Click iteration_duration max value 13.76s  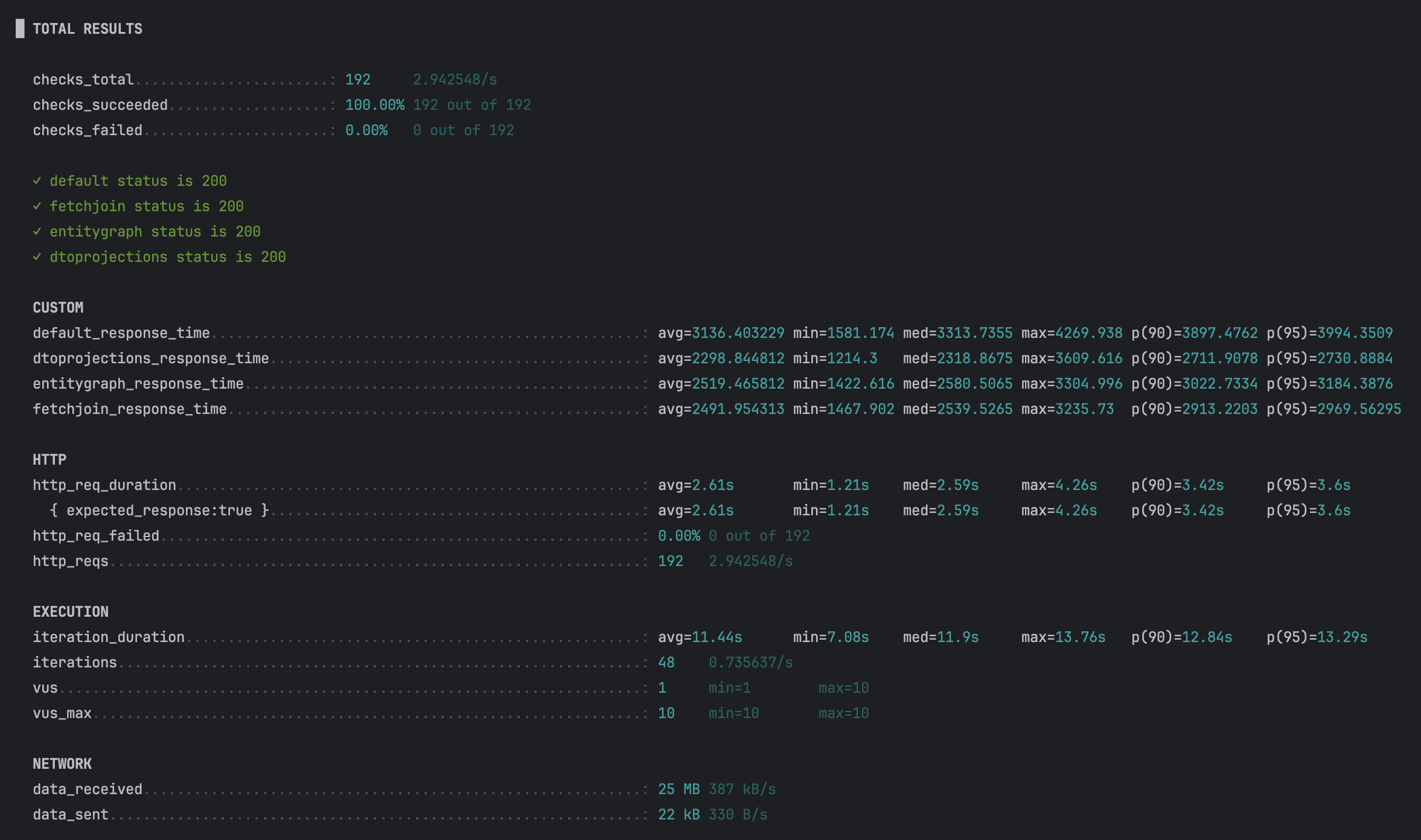click(x=1080, y=637)
